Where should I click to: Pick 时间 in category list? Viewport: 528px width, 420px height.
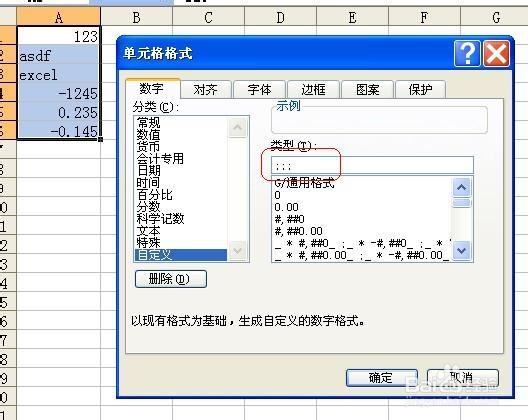point(181,183)
